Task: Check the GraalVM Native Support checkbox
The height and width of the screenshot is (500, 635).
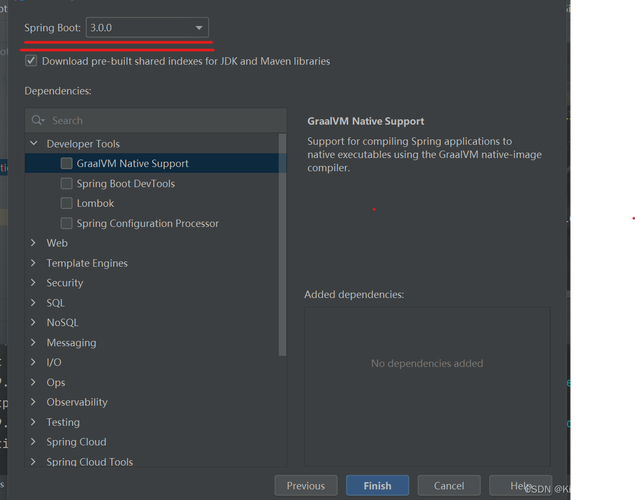Action: coord(66,163)
